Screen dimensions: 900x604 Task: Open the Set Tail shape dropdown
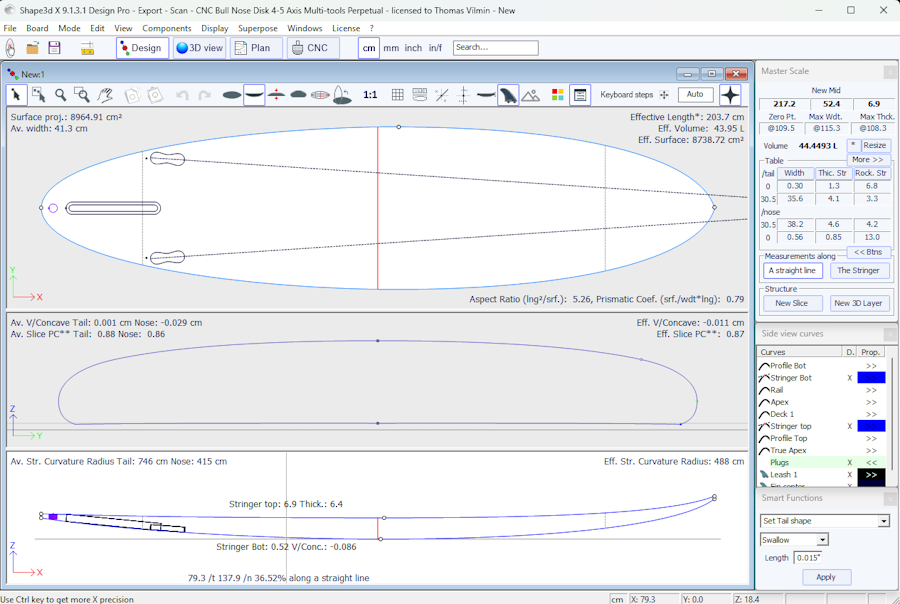pos(883,521)
